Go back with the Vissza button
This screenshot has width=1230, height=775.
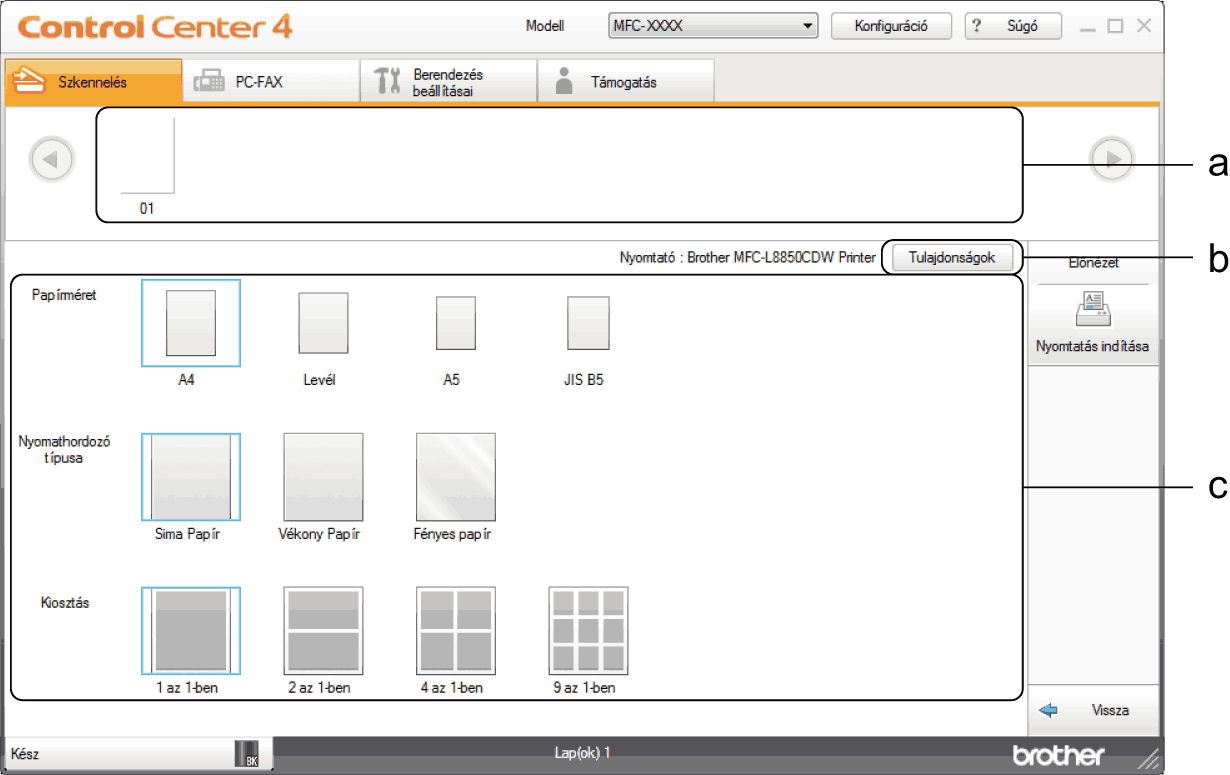point(1093,711)
